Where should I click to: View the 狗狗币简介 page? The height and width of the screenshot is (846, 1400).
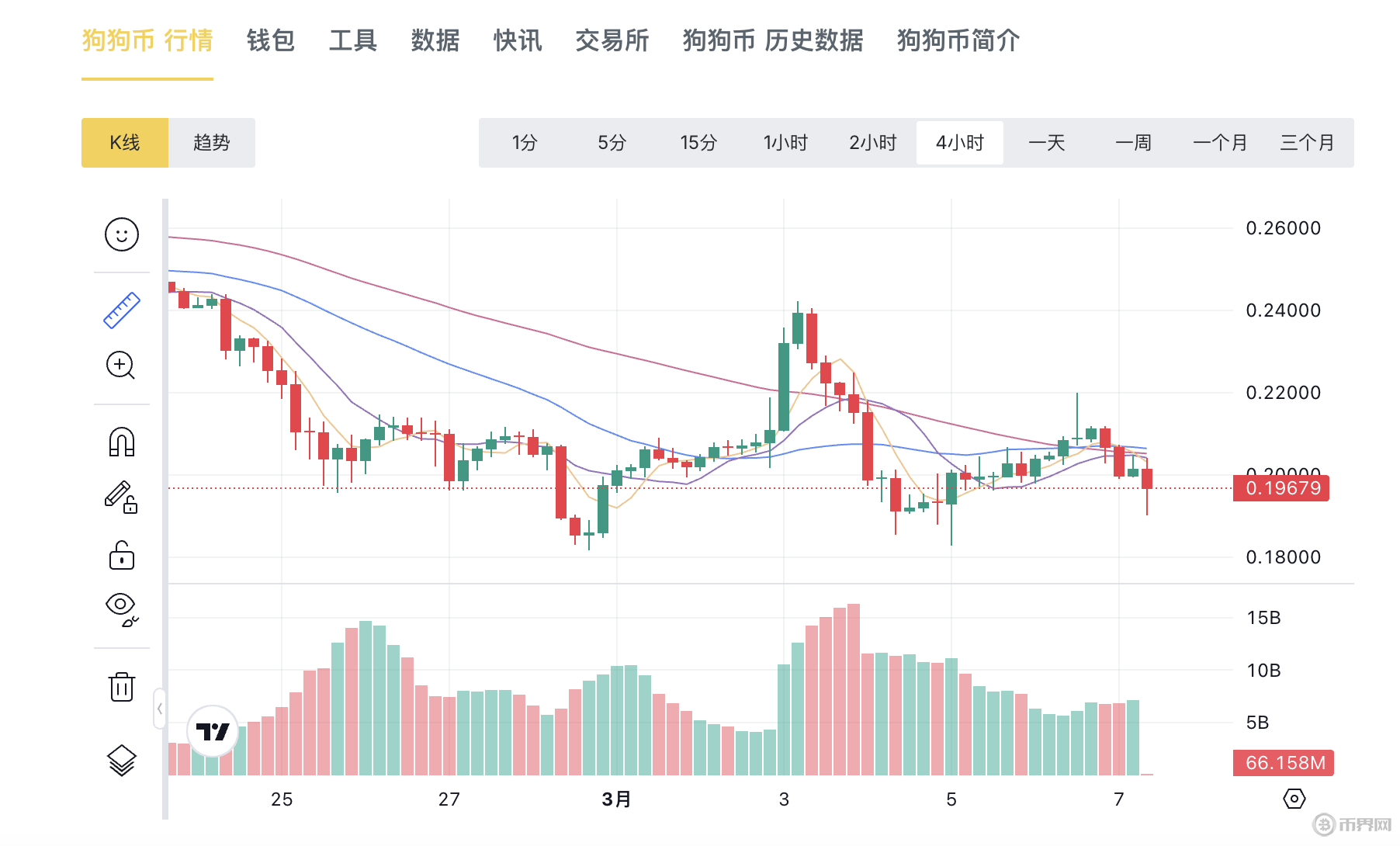(958, 42)
